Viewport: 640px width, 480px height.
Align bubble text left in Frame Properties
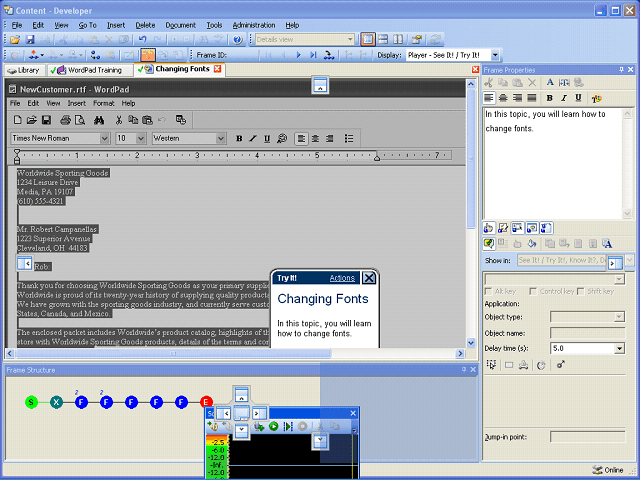point(489,98)
